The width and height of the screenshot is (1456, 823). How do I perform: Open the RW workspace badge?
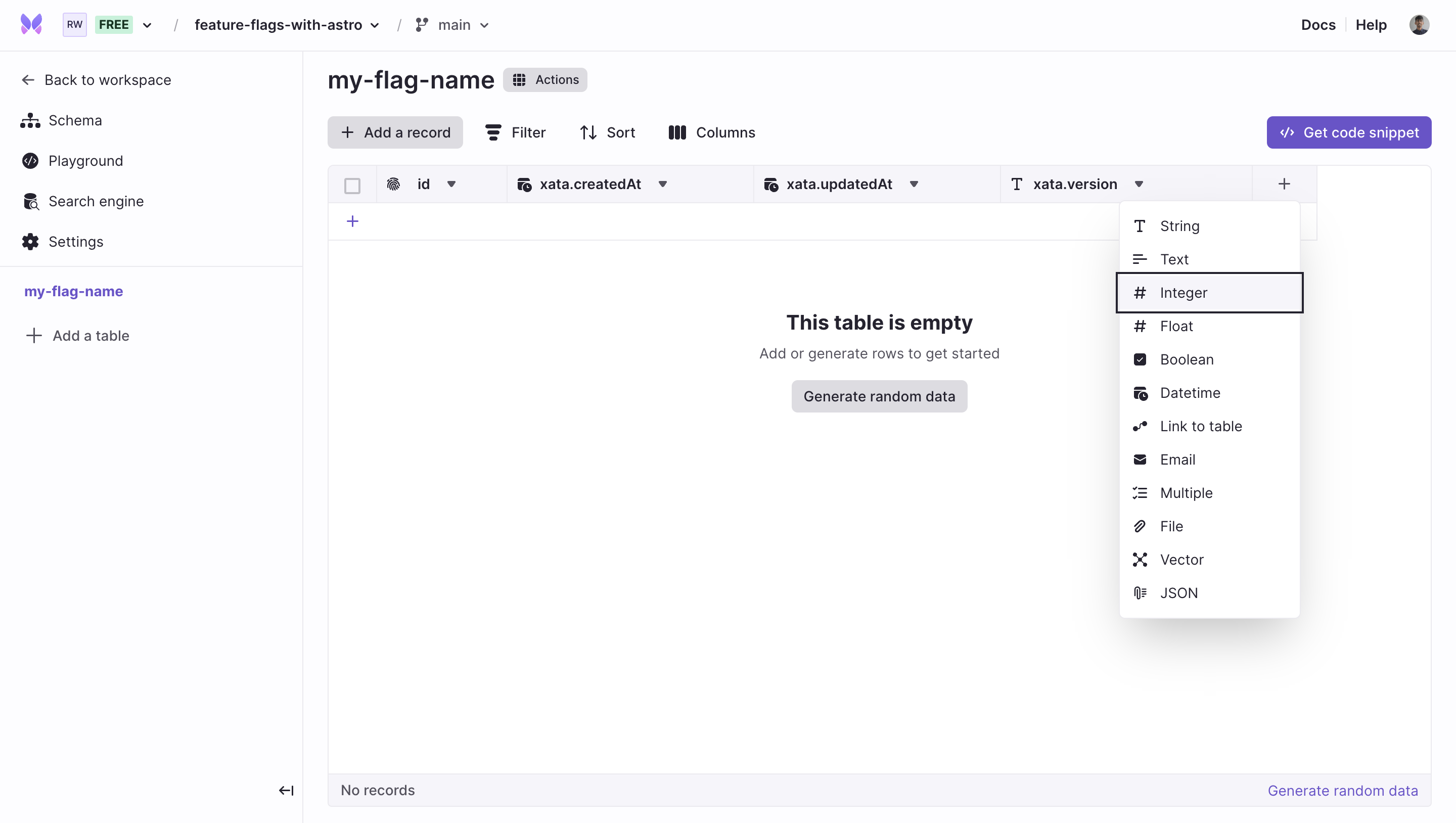(75, 24)
